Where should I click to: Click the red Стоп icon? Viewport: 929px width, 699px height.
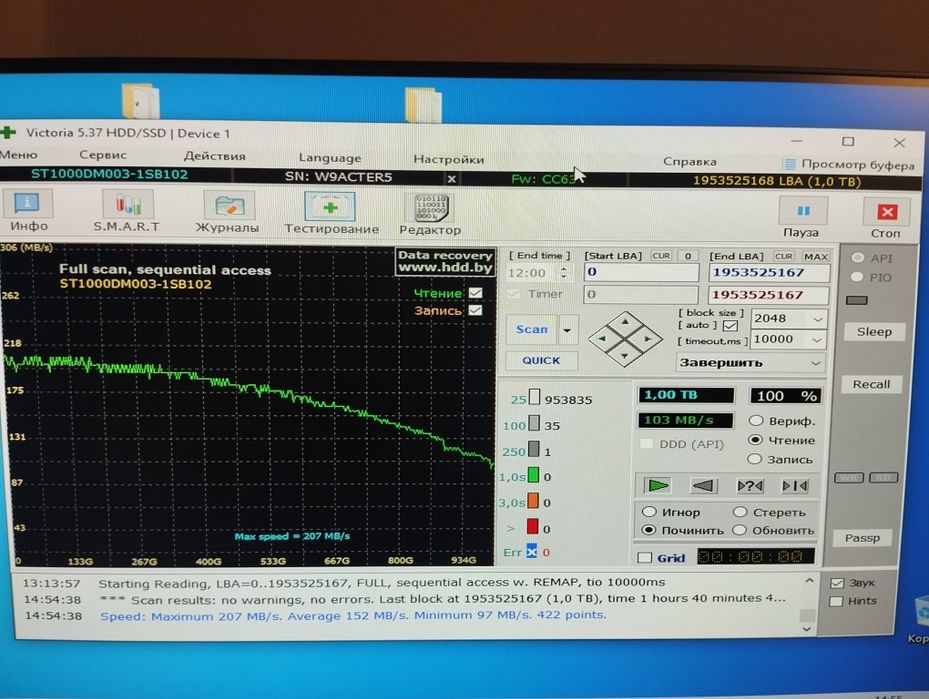click(x=886, y=212)
